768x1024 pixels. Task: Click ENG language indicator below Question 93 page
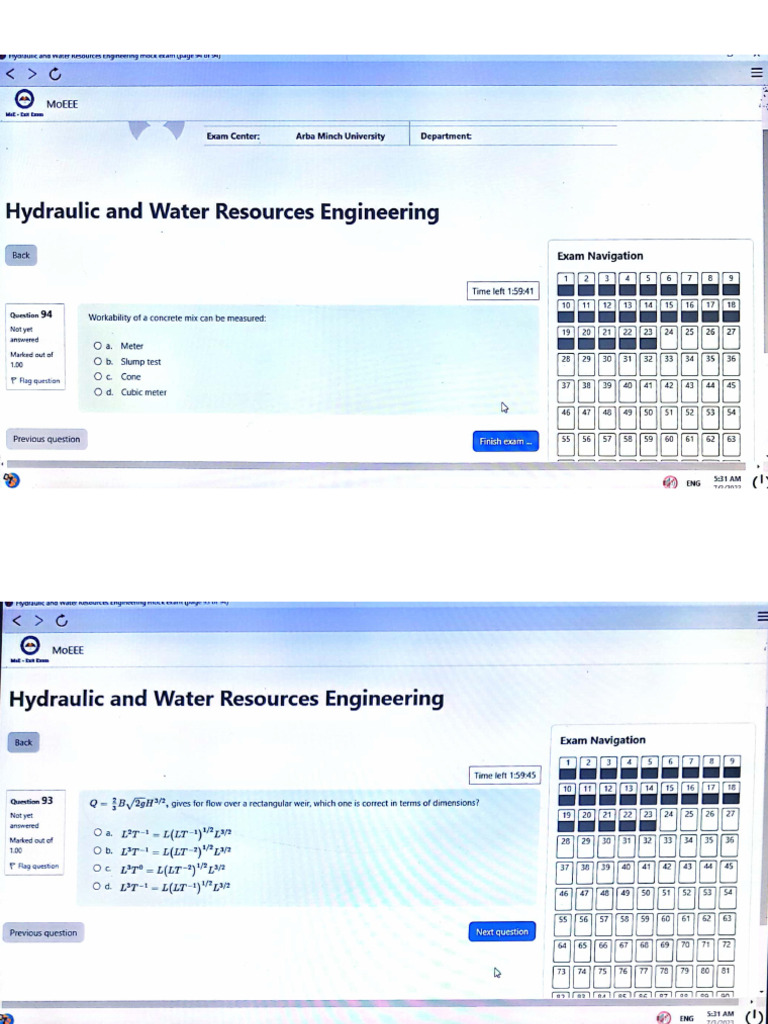(686, 1017)
